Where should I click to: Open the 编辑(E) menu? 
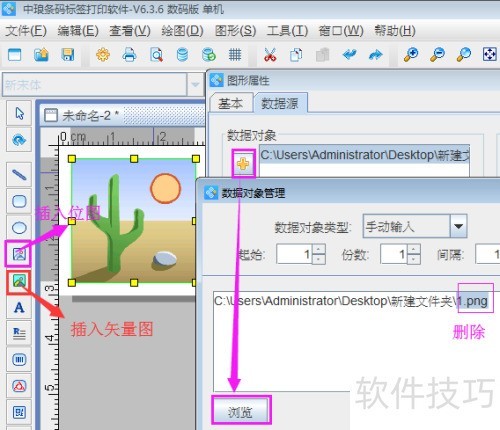pyautogui.click(x=78, y=31)
